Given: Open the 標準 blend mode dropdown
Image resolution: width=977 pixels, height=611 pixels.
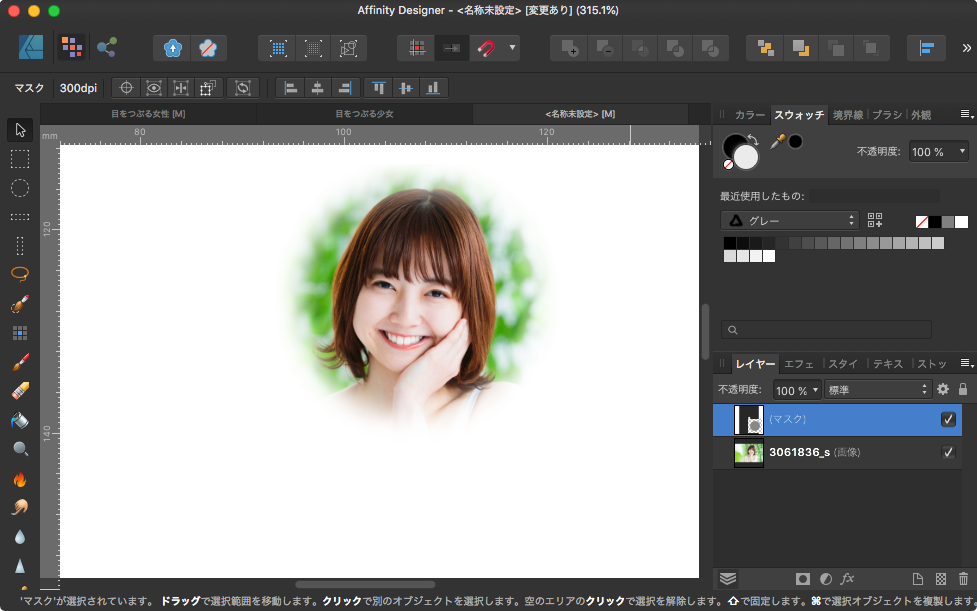Looking at the screenshot, I should coord(877,390).
